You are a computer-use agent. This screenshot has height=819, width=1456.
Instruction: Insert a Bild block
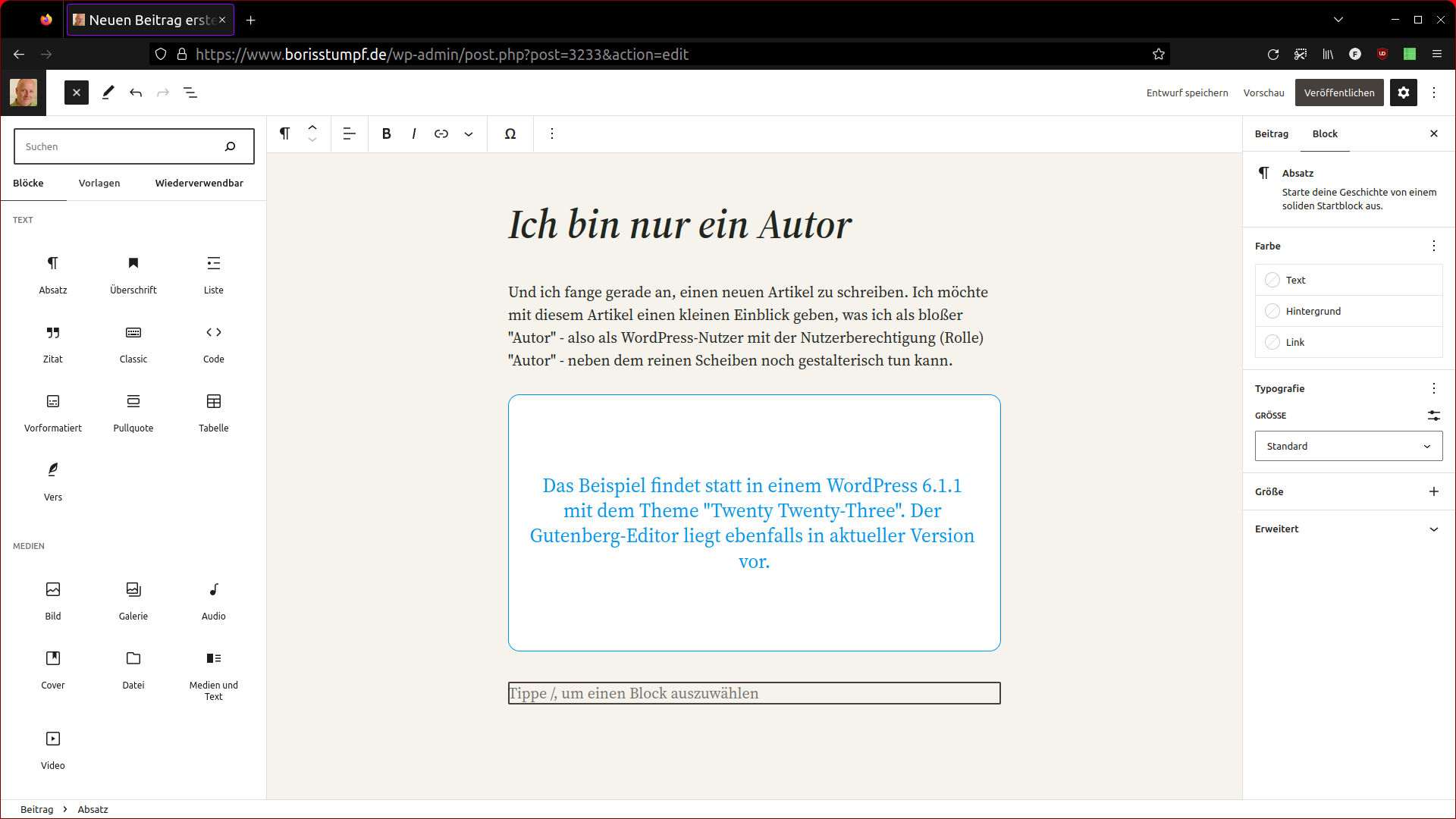[53, 601]
